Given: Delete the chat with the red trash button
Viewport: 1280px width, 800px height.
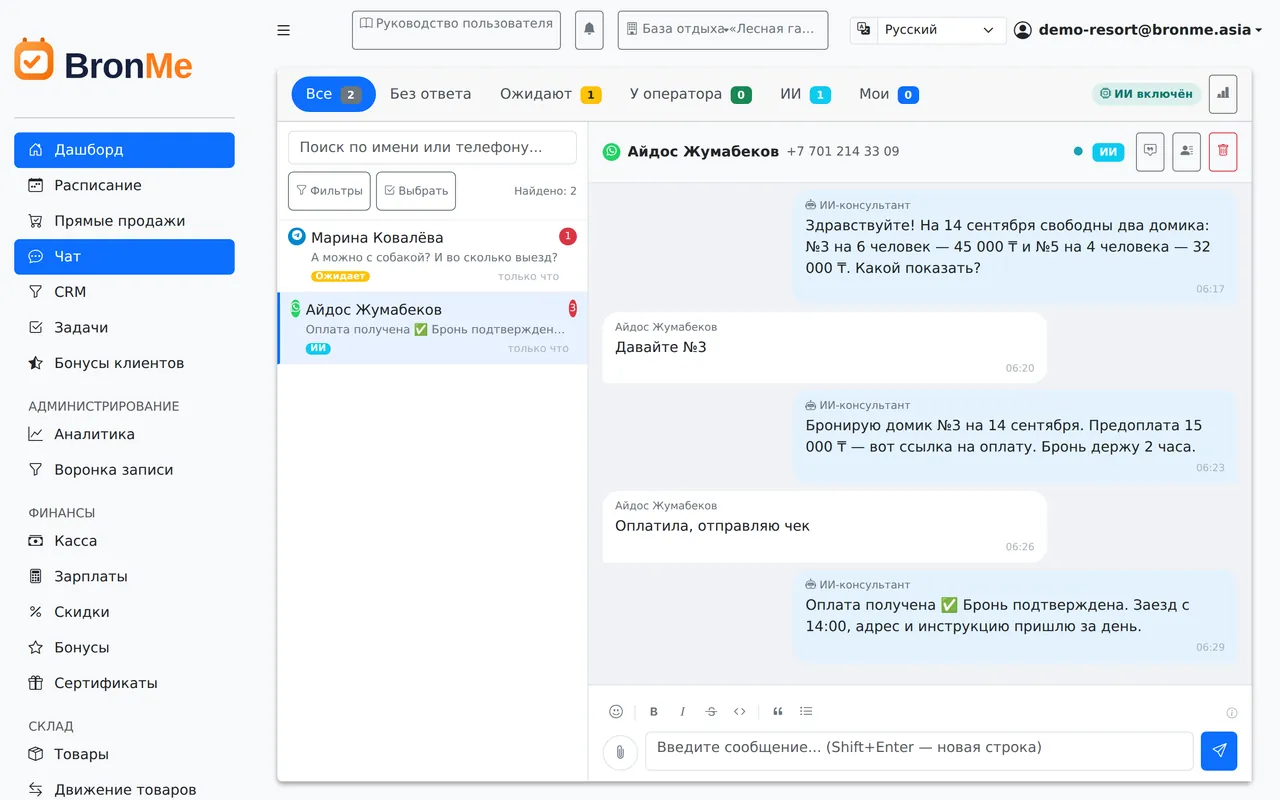Looking at the screenshot, I should click(1223, 152).
